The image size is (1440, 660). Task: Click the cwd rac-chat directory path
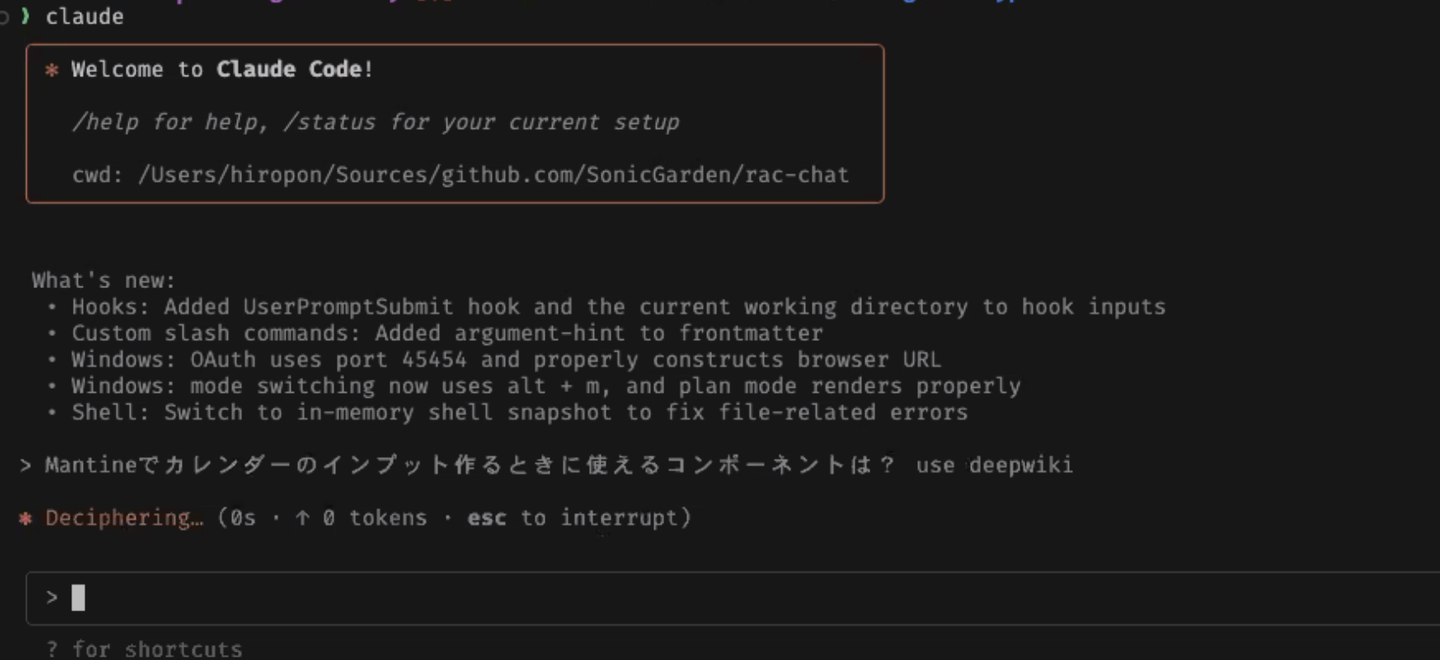pyautogui.click(x=493, y=175)
